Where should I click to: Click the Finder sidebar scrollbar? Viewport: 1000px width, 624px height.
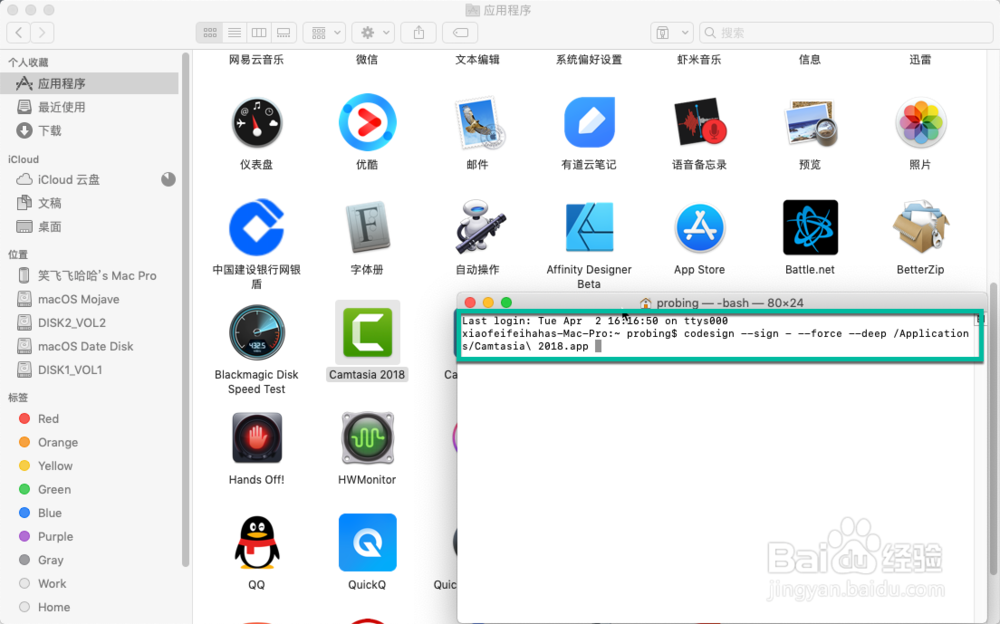click(x=186, y=309)
